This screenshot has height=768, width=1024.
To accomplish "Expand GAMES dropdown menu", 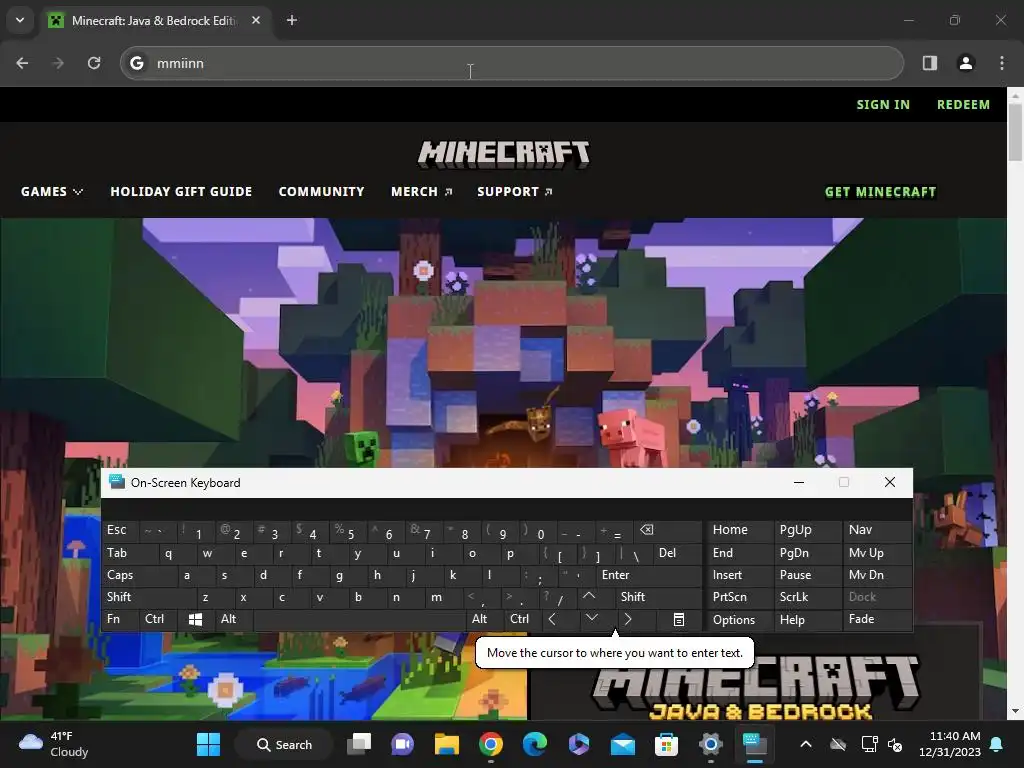I will tap(52, 191).
